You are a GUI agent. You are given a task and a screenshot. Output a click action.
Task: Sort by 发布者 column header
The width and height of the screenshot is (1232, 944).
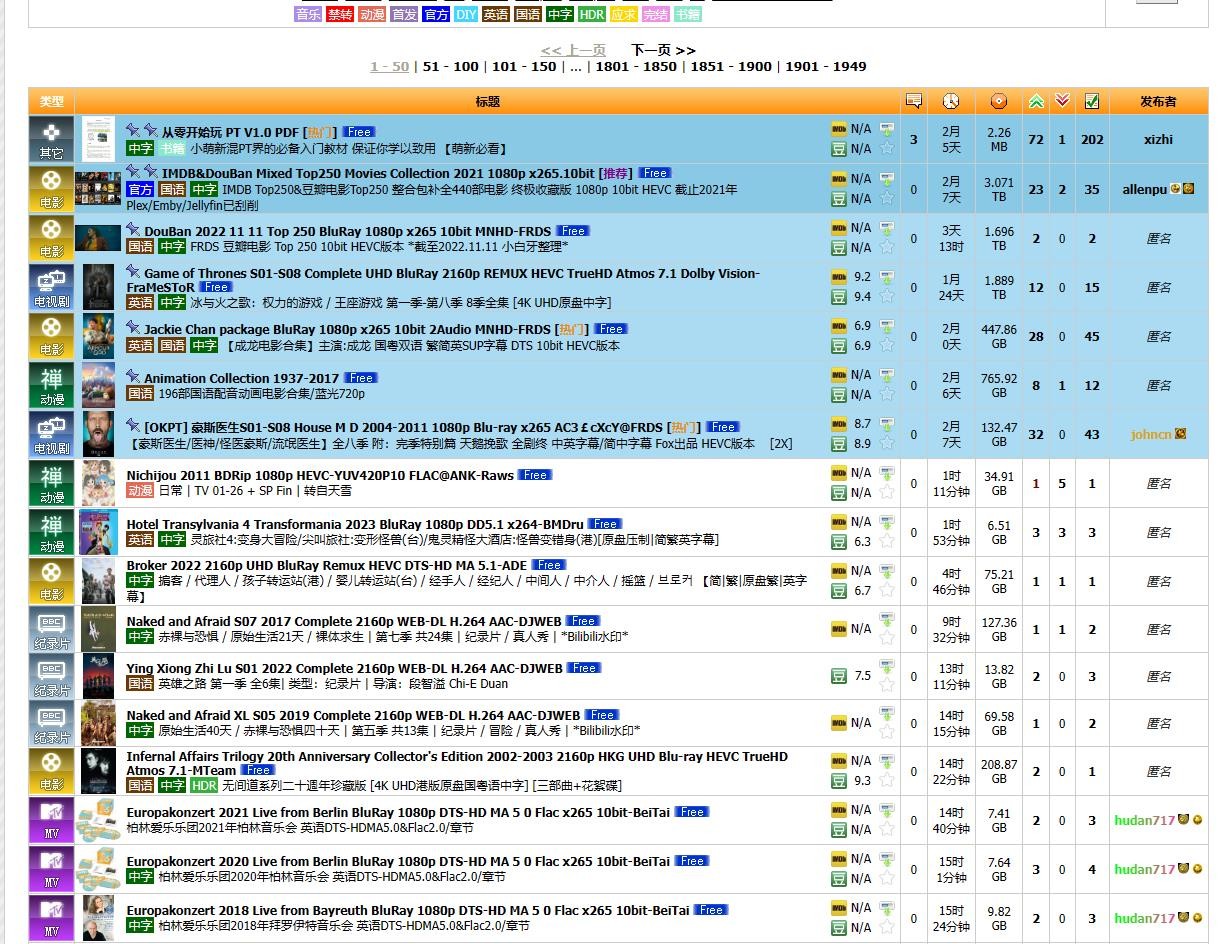[x=1158, y=101]
